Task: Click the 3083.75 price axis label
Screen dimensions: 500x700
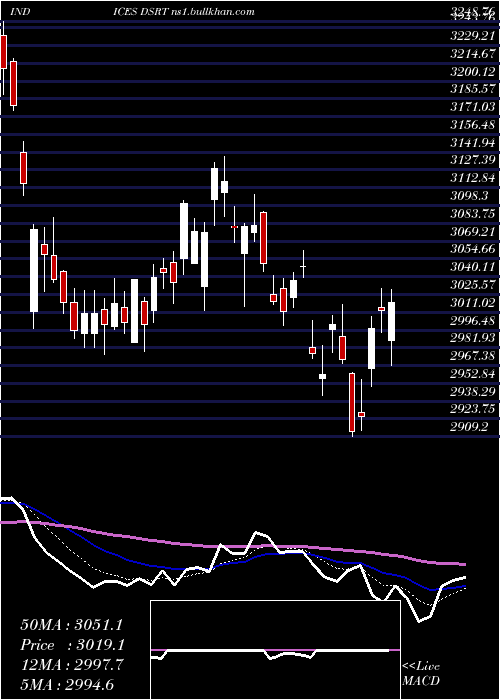Action: [x=473, y=214]
